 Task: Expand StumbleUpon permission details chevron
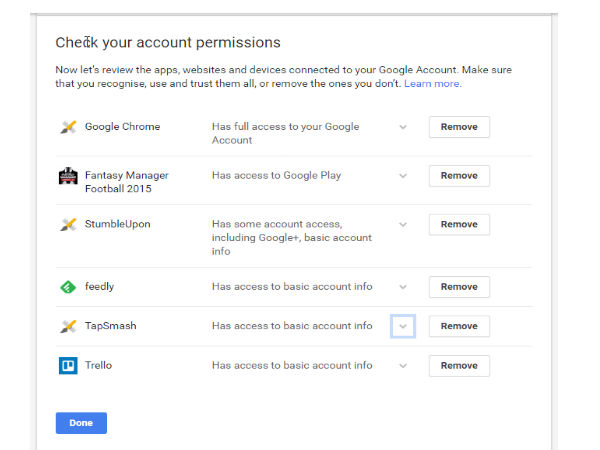403,225
